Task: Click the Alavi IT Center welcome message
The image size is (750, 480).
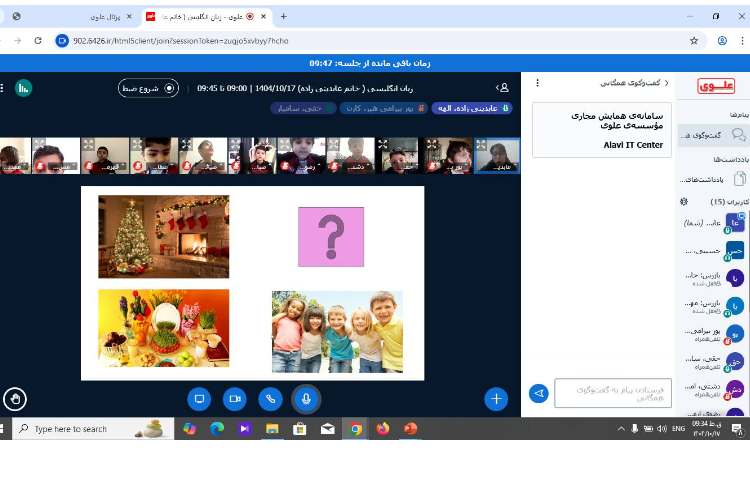Action: pos(602,130)
